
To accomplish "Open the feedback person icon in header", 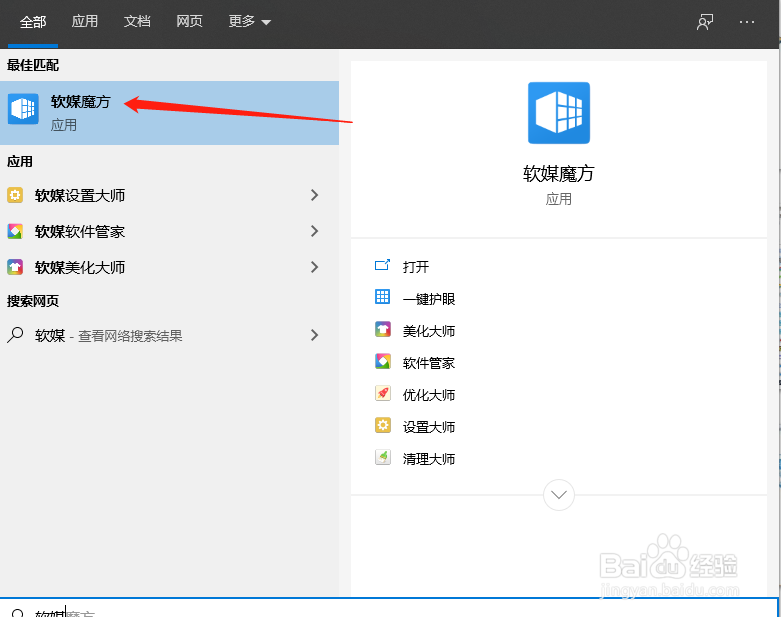I will click(x=705, y=22).
